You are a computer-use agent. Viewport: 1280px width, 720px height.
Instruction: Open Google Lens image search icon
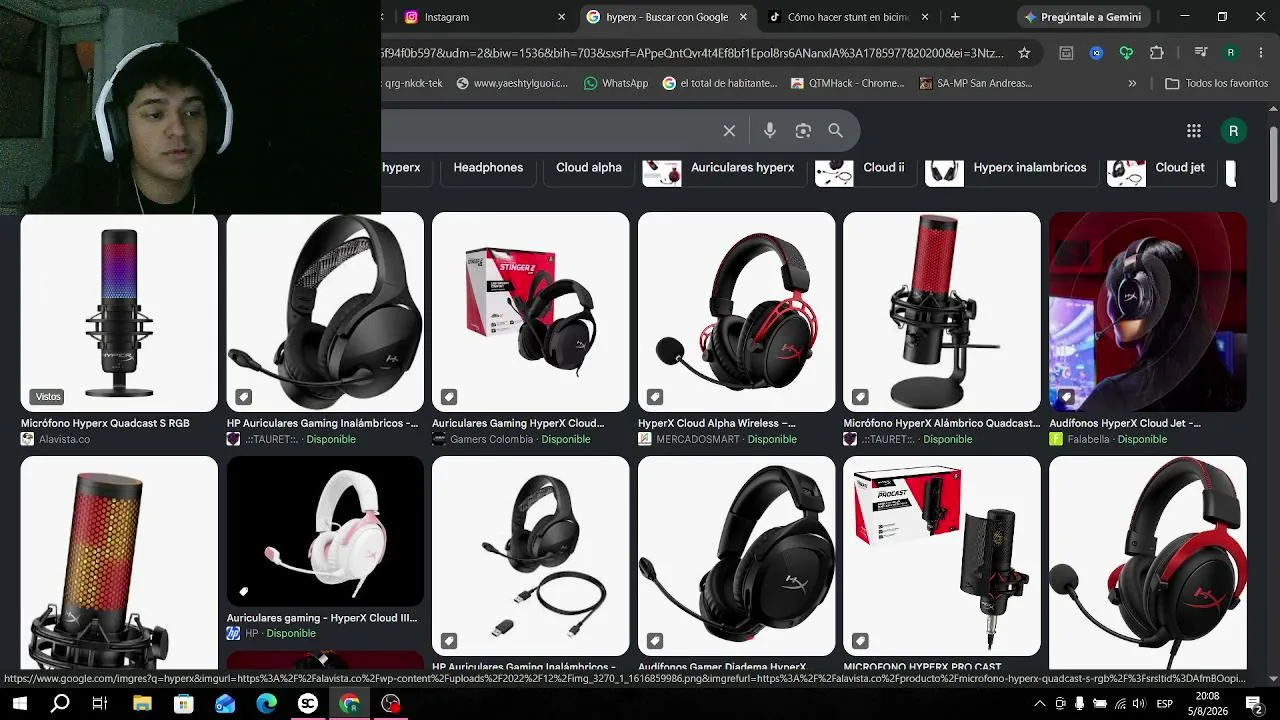coord(803,131)
